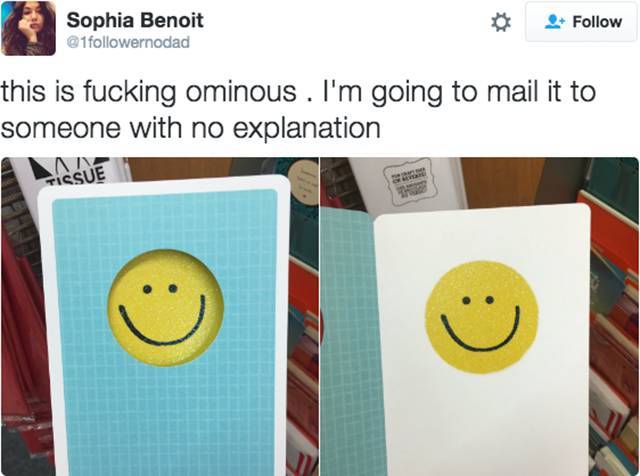This screenshot has width=640, height=476.
Task: Click the smiley in the blue card cutout
Action: (165, 308)
